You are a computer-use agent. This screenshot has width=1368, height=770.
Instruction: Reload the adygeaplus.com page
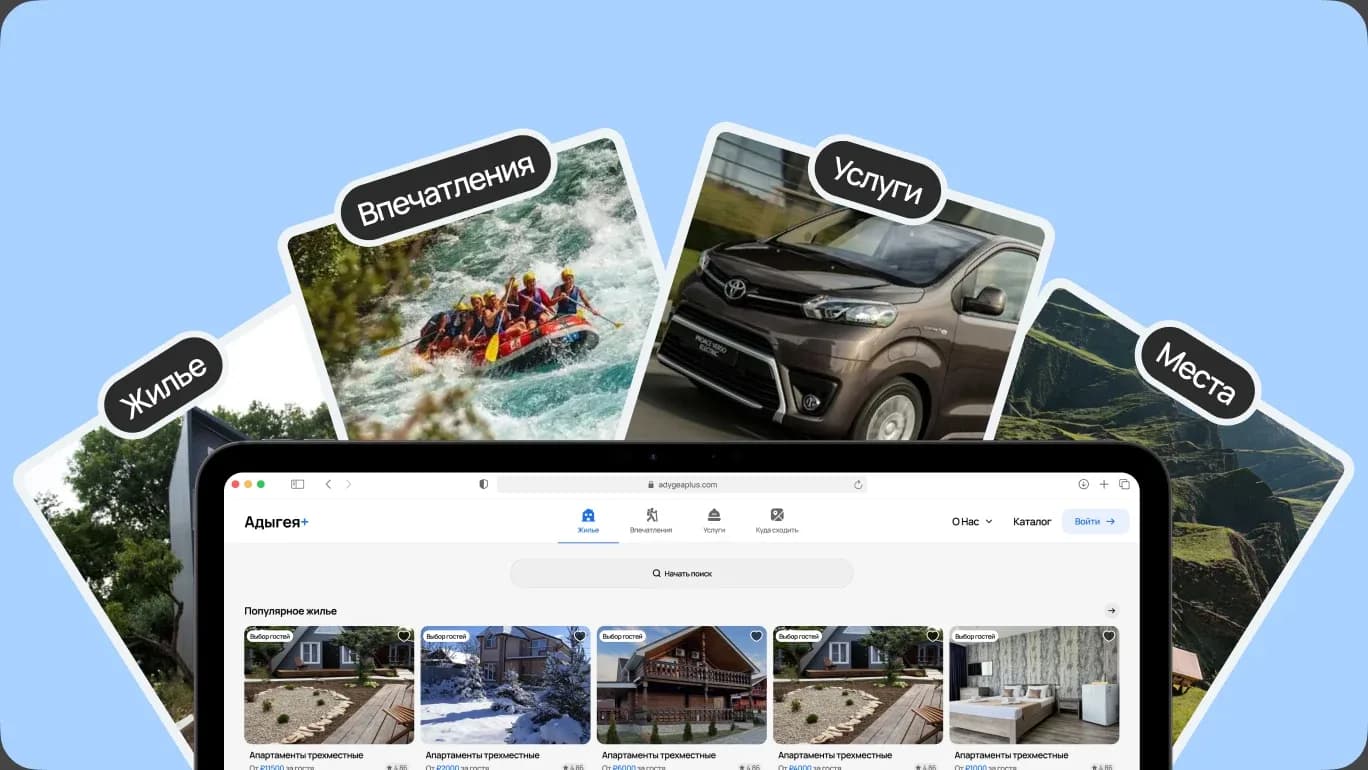click(858, 485)
